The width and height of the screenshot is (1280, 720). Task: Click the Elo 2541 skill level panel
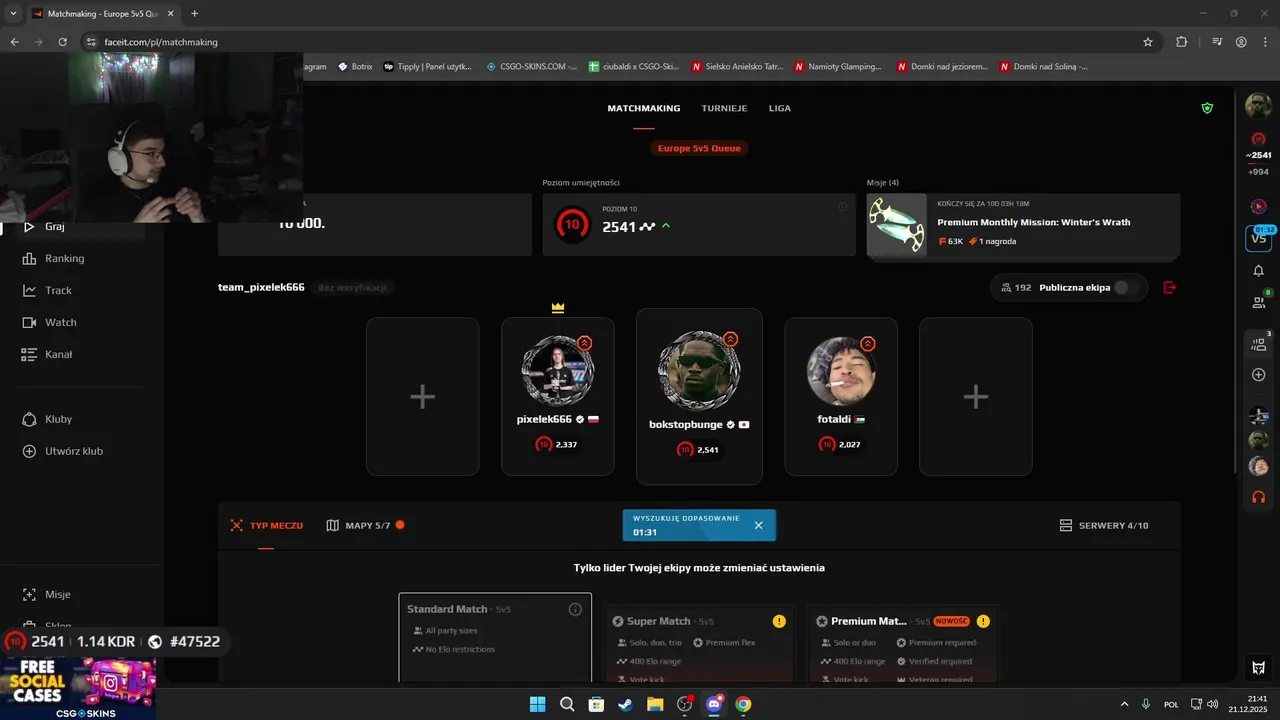pos(699,225)
